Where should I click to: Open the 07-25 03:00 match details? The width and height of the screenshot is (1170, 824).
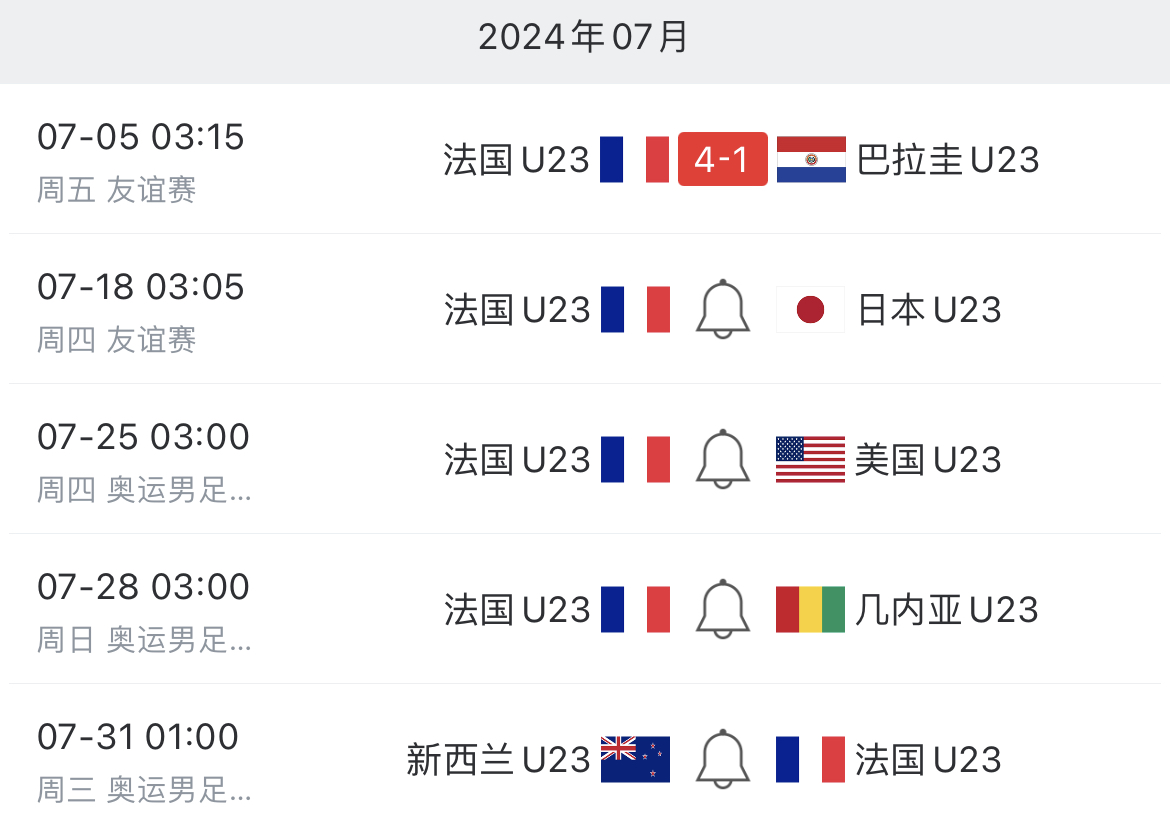point(585,459)
